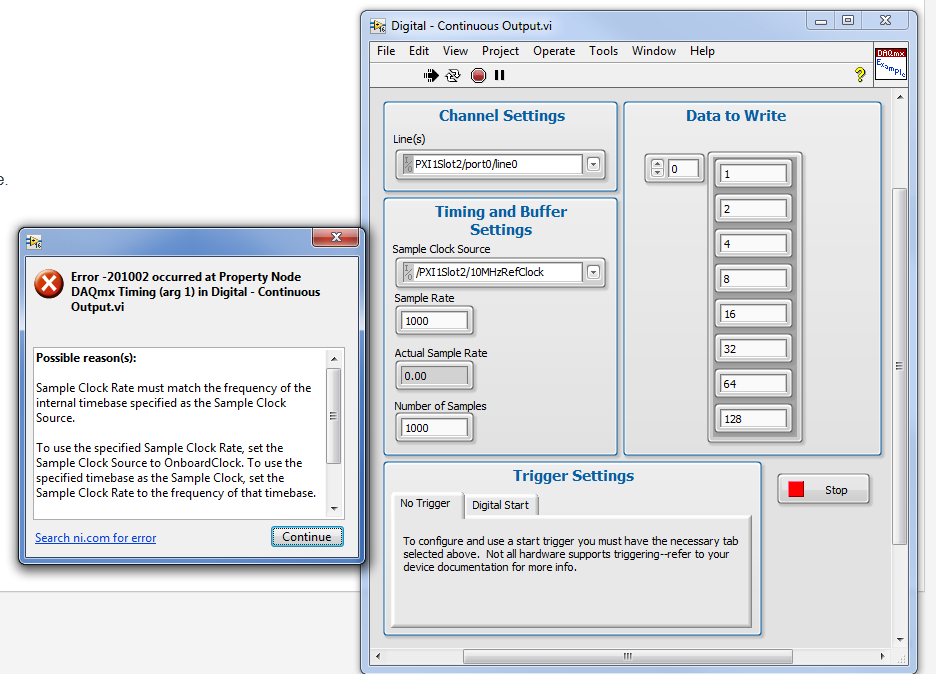
Task: Click the array element containing 16
Action: coord(753,314)
